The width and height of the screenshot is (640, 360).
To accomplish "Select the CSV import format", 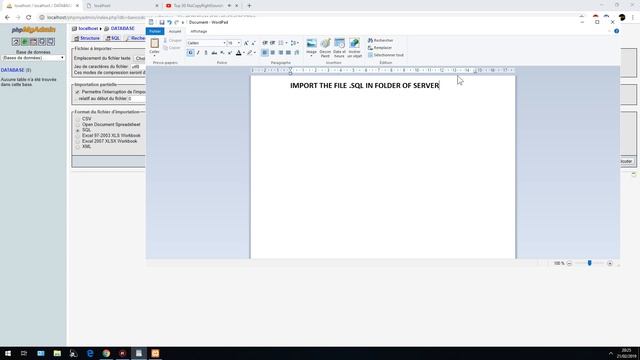I will 78,119.
